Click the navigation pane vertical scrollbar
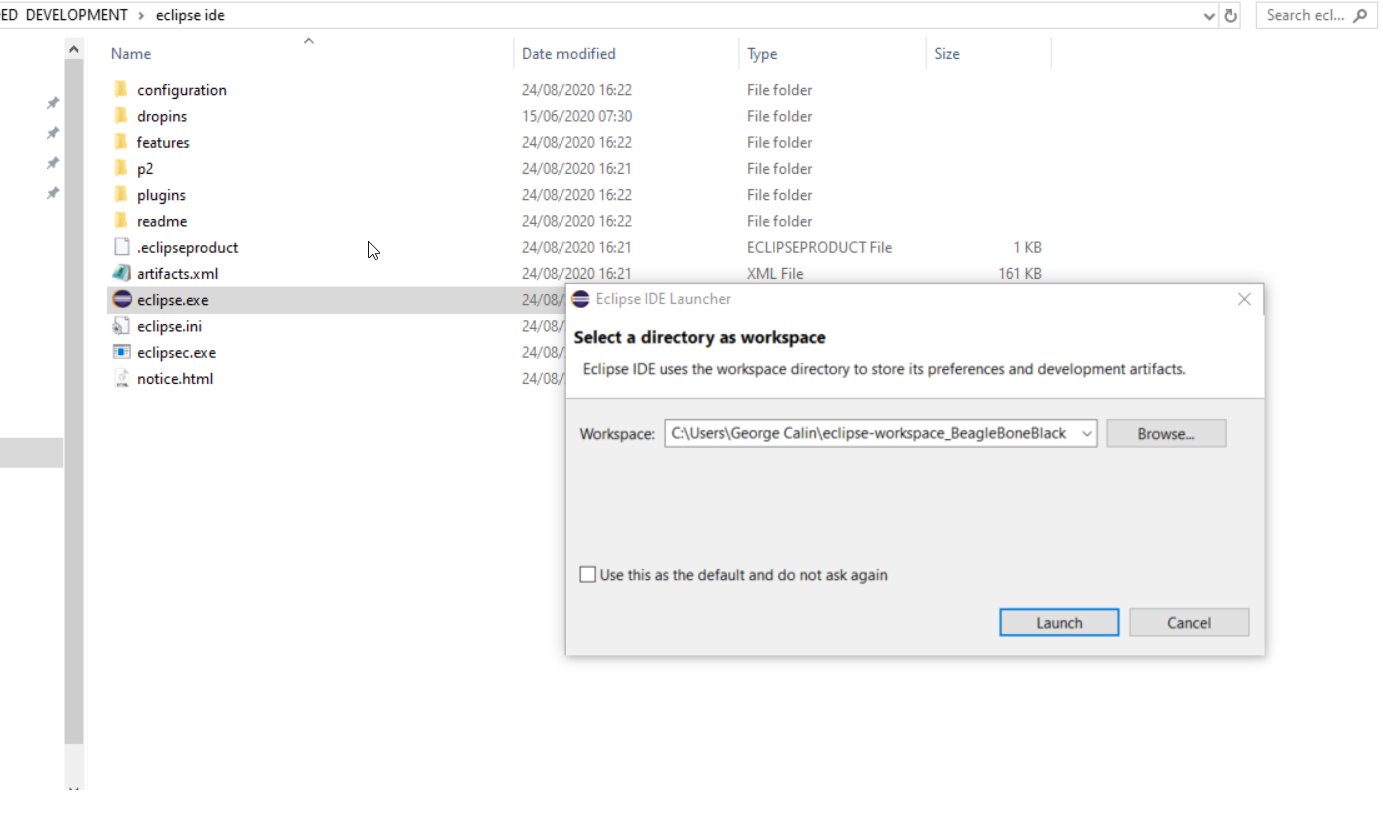The width and height of the screenshot is (1383, 828). (x=74, y=400)
